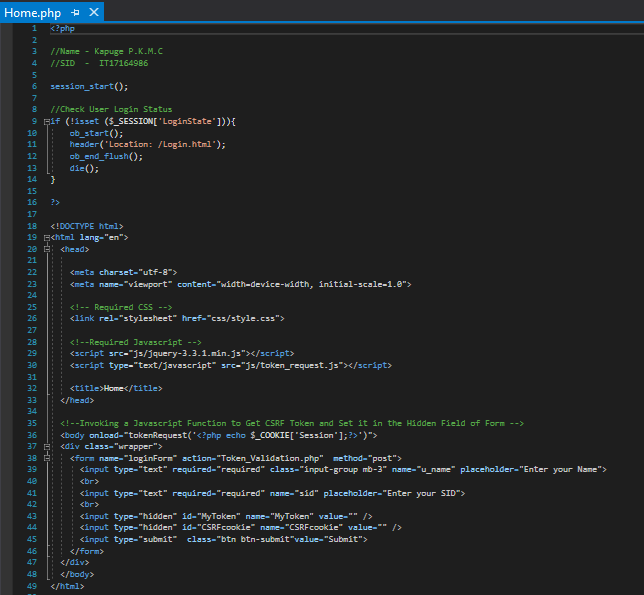This screenshot has width=644, height=595.
Task: Click placeholder="Enter your SID" on line 41
Action: 392,493
